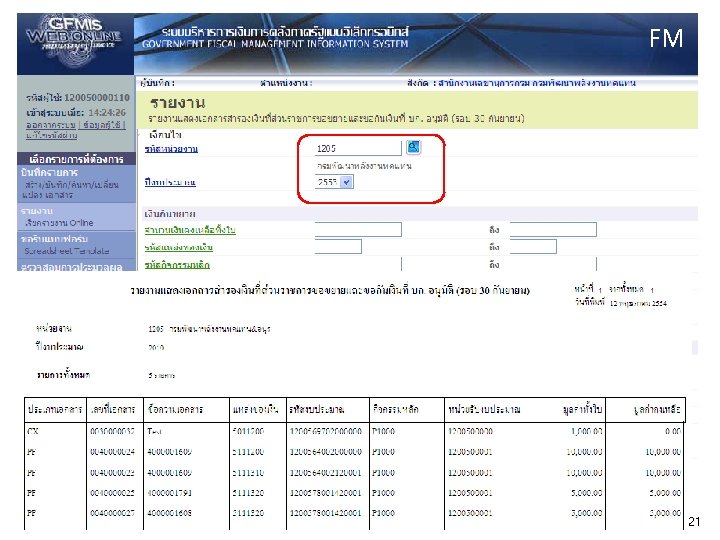Click the รหัสกิจกรรมหลัก label link
This screenshot has height=540, width=720.
[177, 265]
